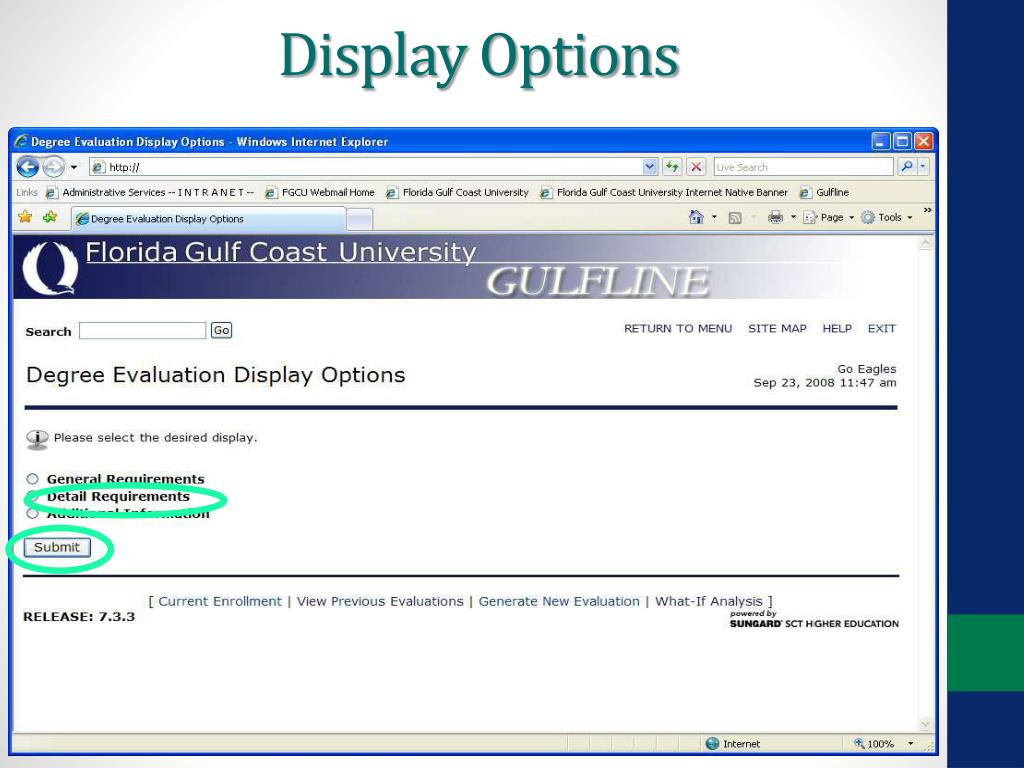Click the Internet zone globe icon
The image size is (1024, 768).
click(712, 743)
